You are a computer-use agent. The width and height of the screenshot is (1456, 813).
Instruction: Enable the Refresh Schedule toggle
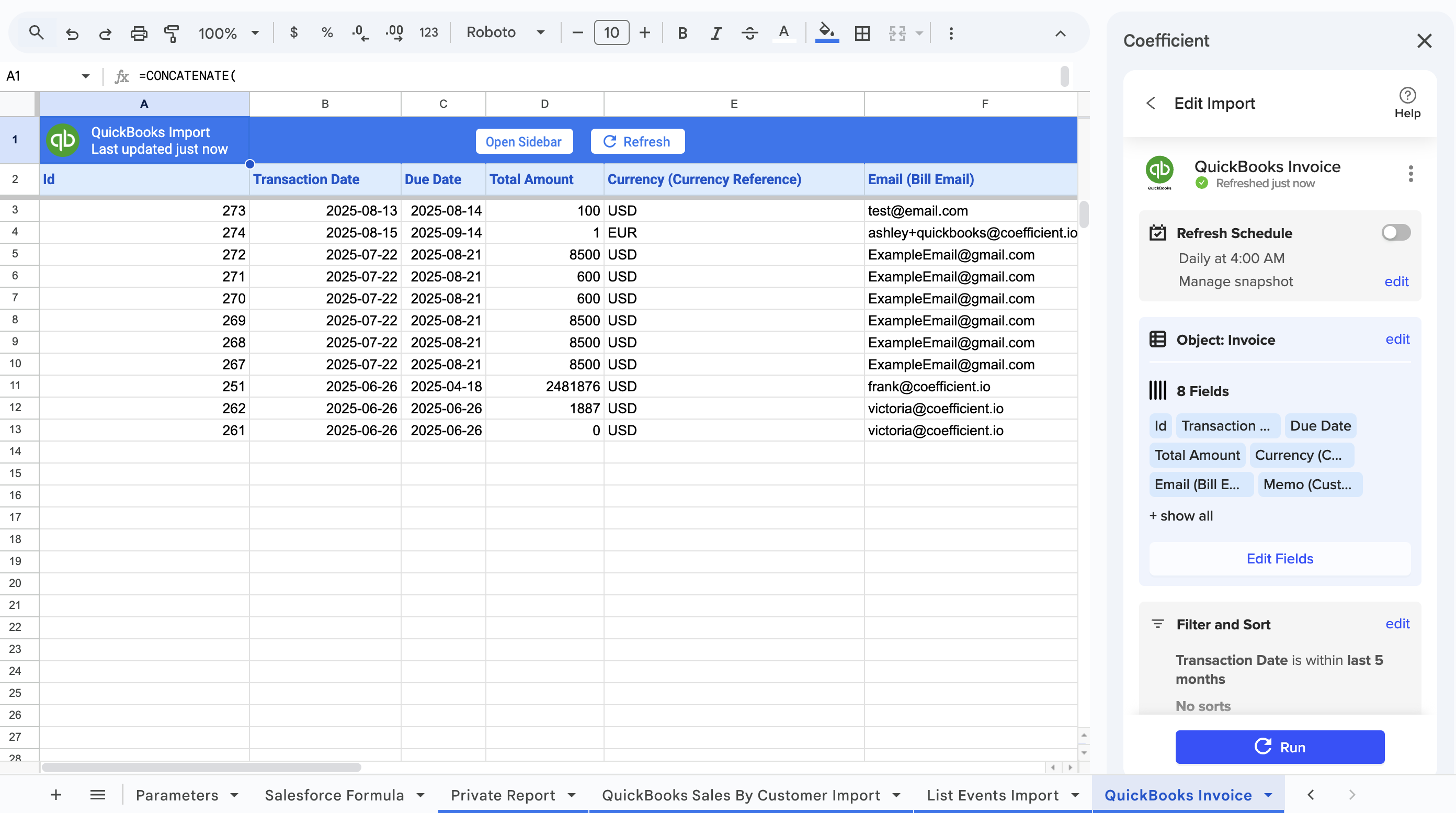tap(1395, 232)
